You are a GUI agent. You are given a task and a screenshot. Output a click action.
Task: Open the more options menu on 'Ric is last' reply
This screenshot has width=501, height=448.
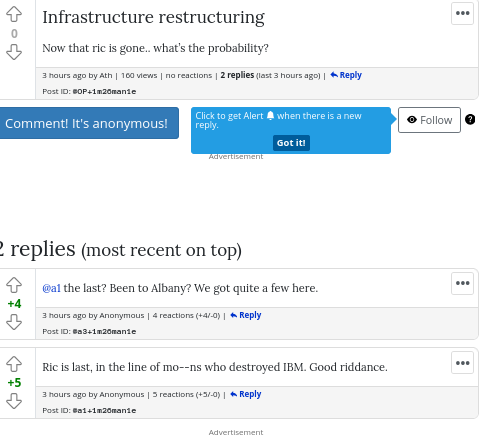pyautogui.click(x=462, y=363)
